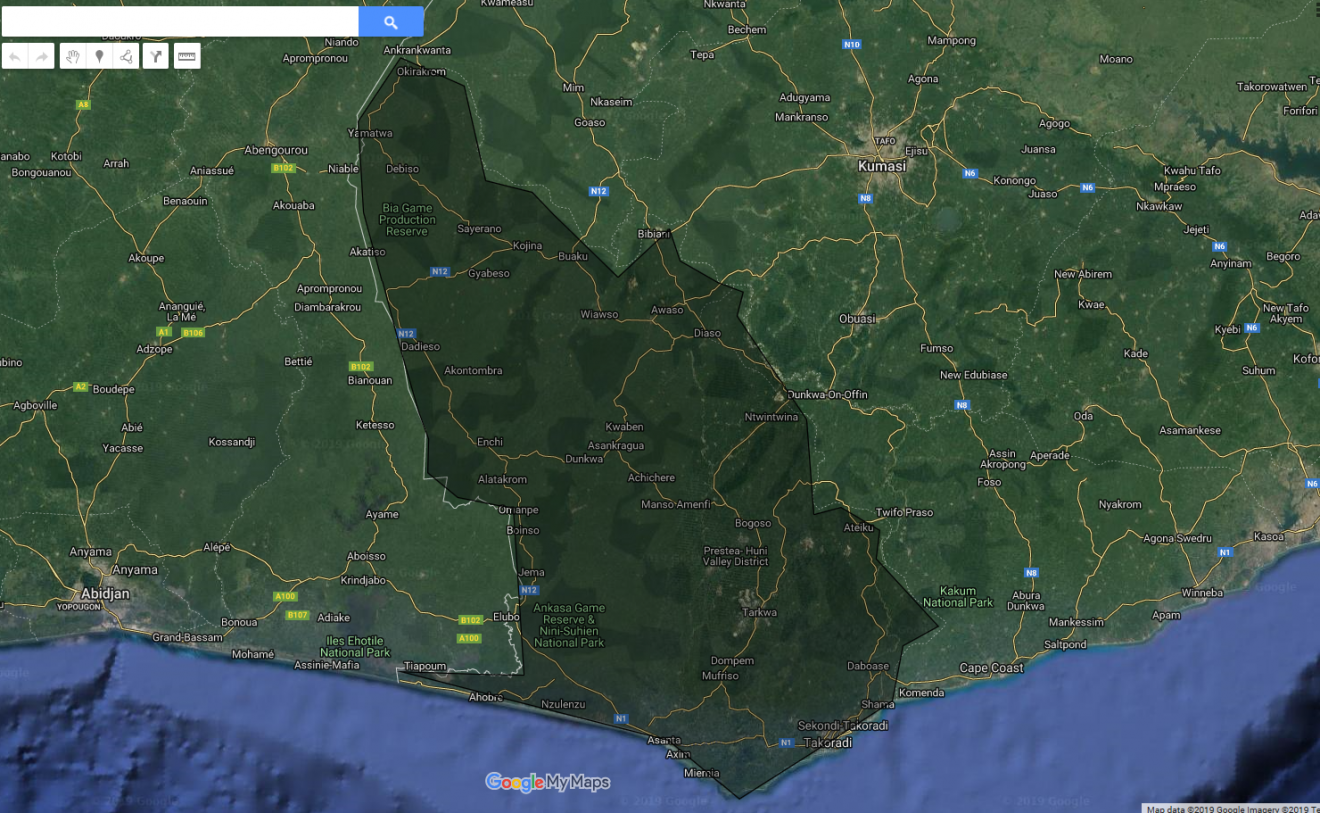Select the hand pan tool
1320x813 pixels.
[73, 57]
